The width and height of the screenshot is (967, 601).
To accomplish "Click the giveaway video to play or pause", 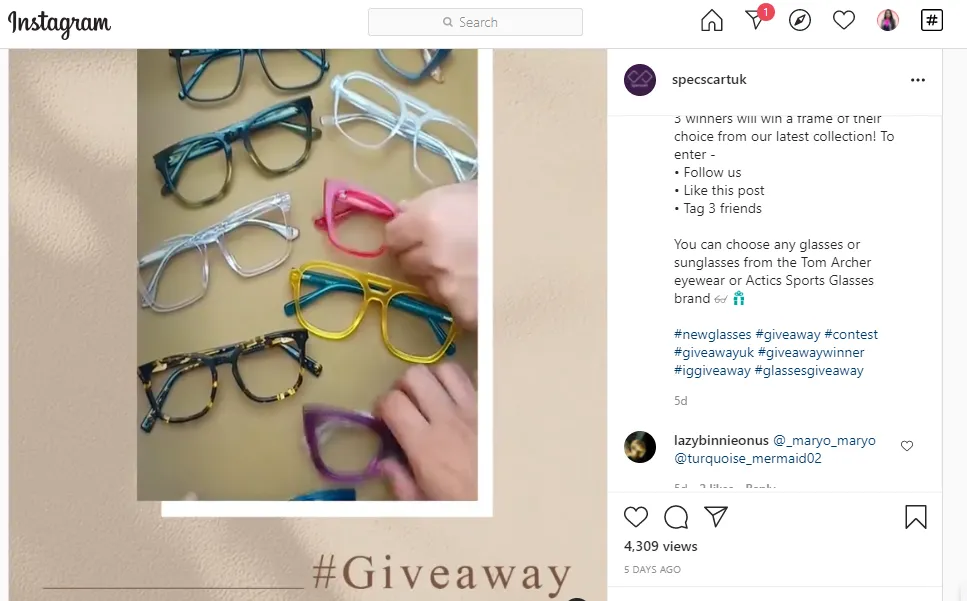I will click(307, 274).
